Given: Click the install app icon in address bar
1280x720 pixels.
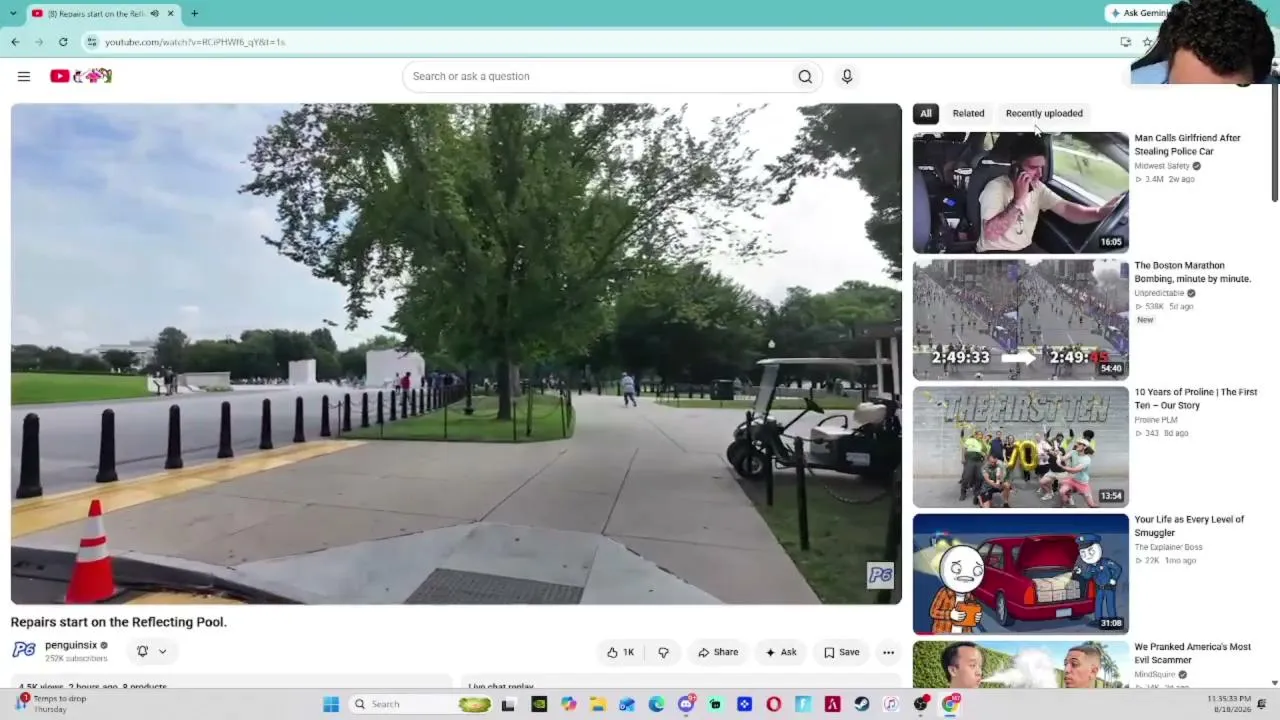Looking at the screenshot, I should 1126,42.
